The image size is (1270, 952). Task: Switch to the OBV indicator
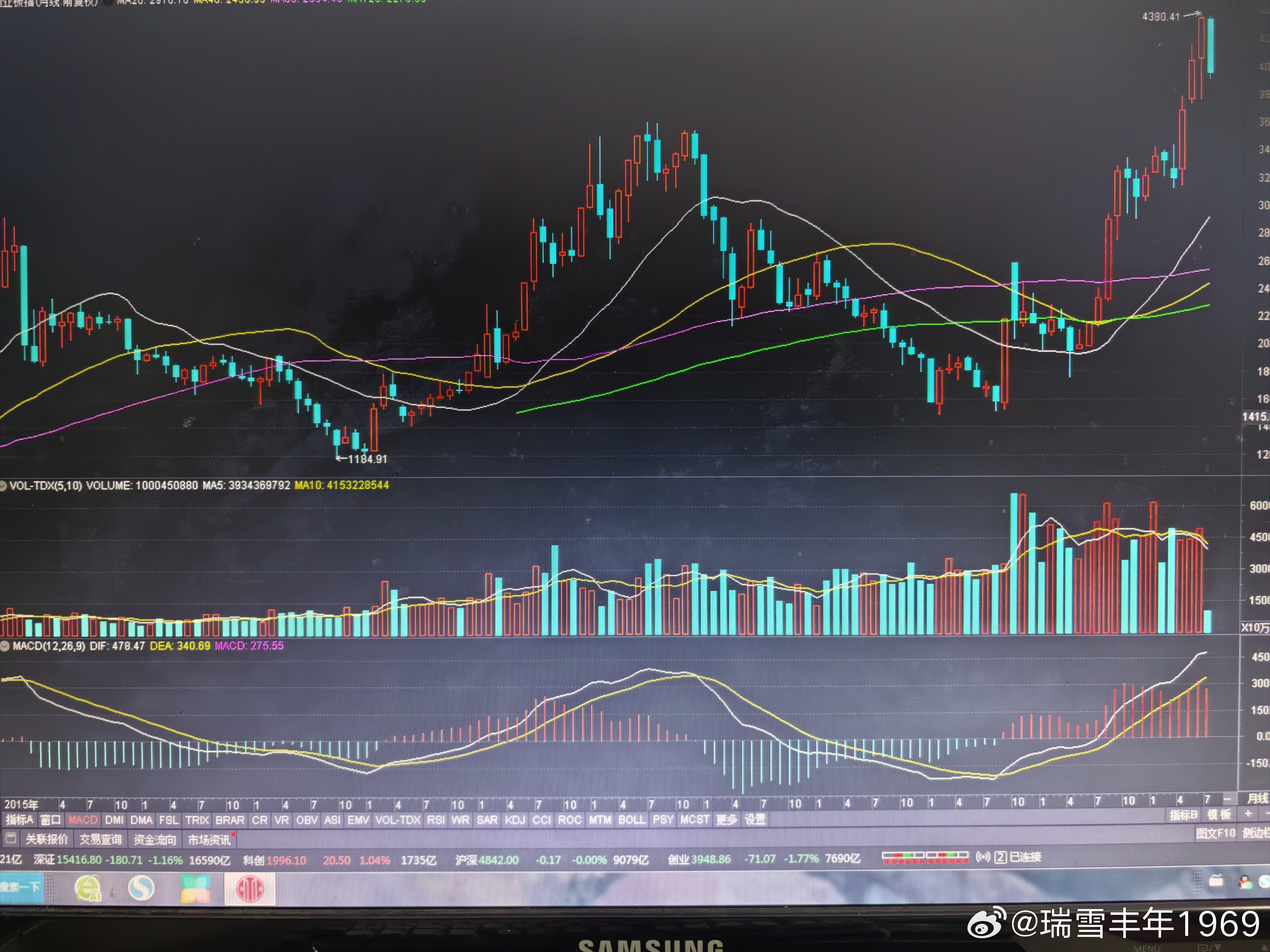307,820
